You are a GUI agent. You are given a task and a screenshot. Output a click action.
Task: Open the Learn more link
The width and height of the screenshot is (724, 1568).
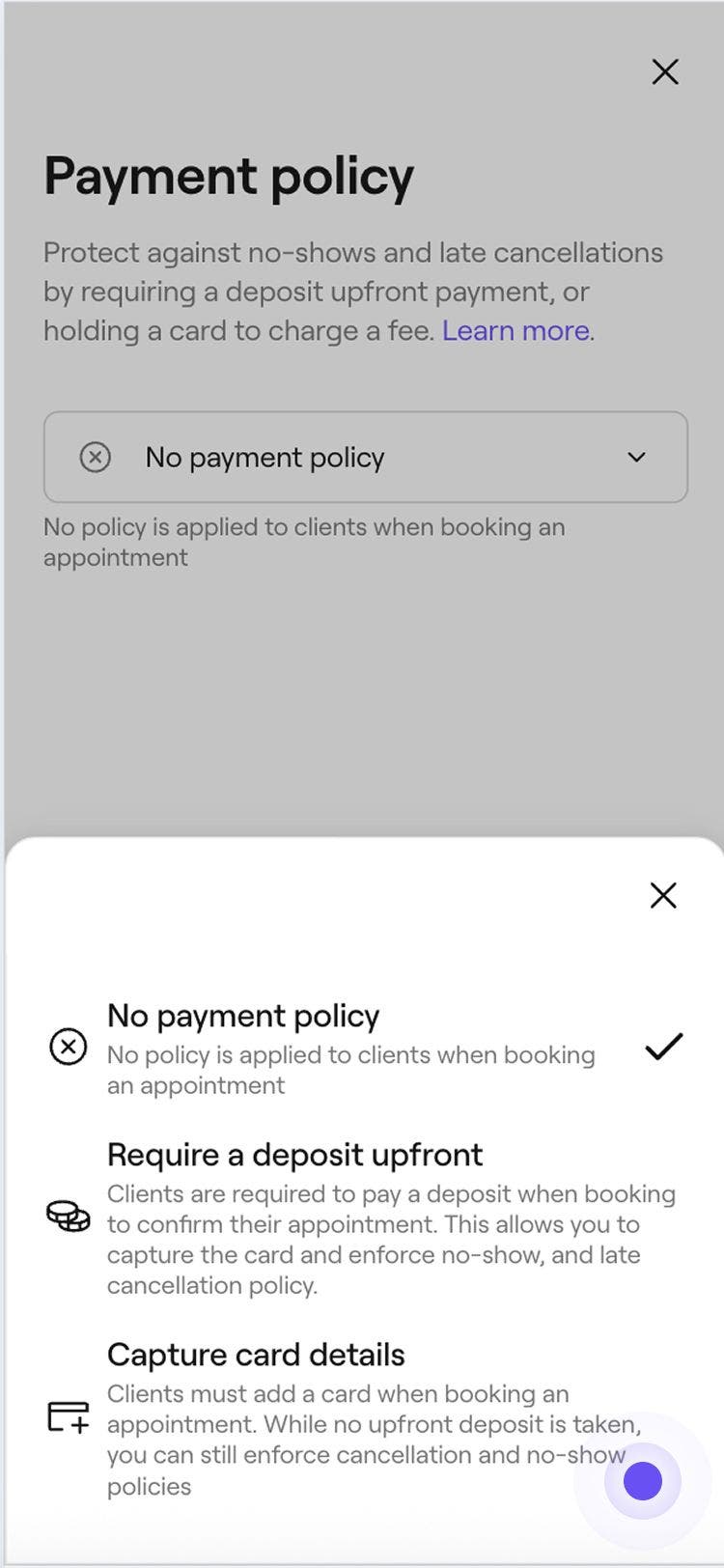tap(515, 331)
